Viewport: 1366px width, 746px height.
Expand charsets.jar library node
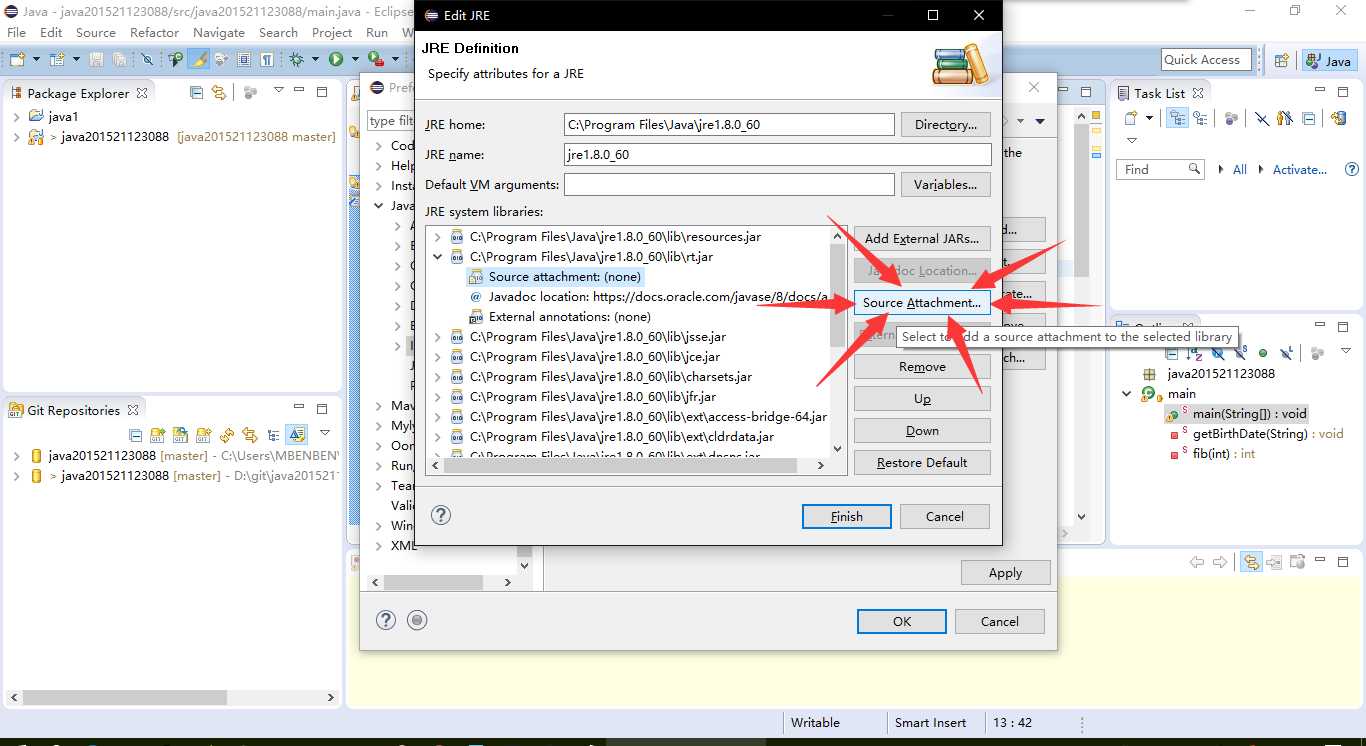pos(438,377)
